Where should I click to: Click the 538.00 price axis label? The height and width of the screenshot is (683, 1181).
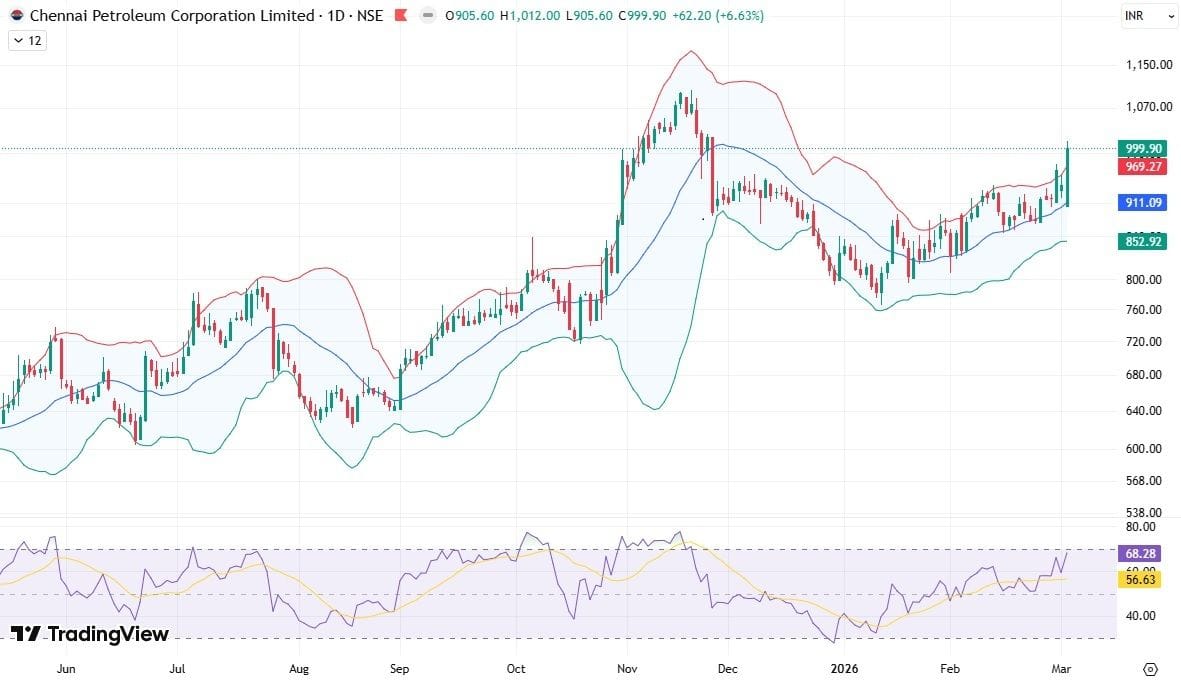click(x=1143, y=513)
